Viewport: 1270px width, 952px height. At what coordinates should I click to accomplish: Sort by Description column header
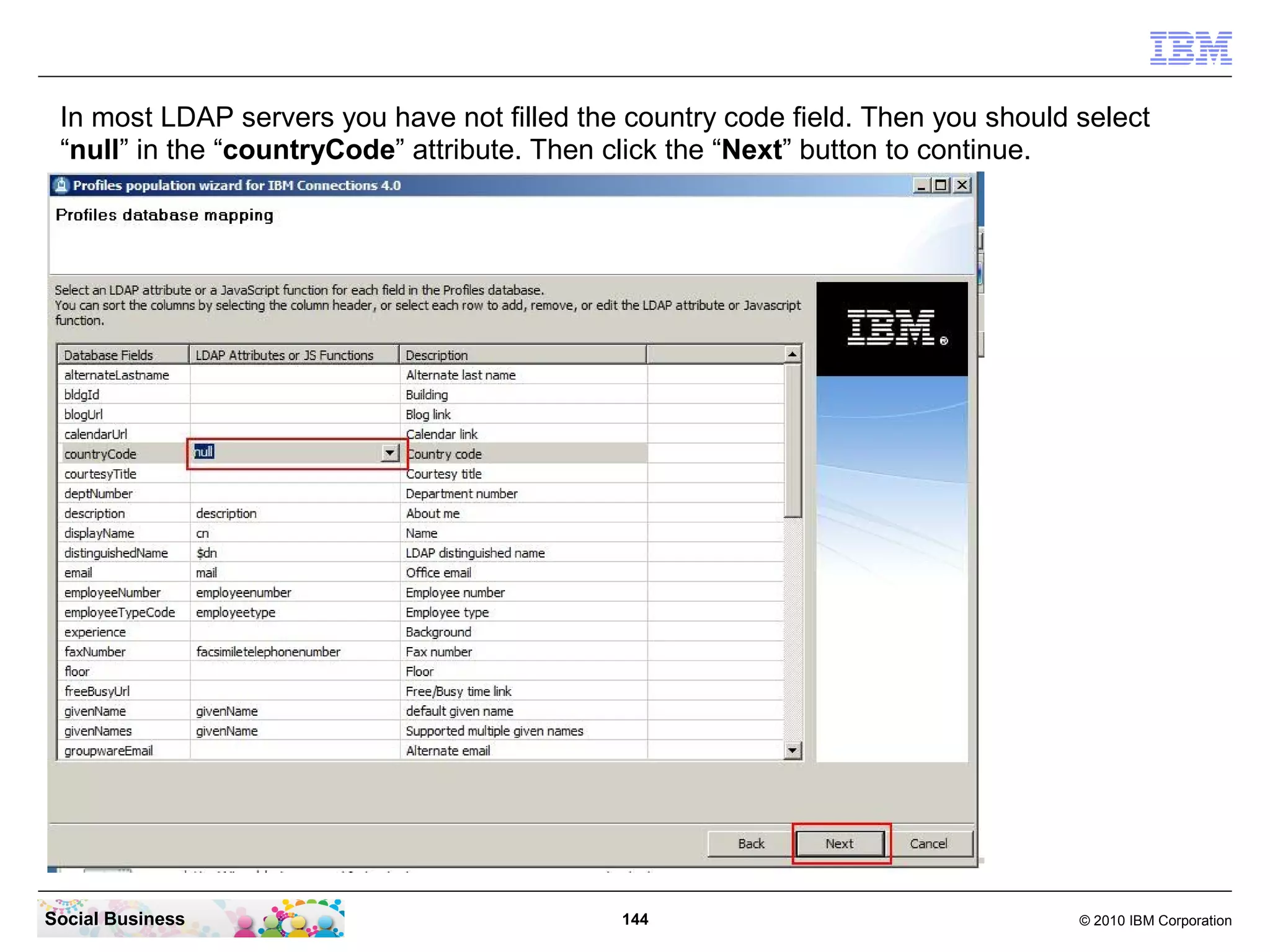(x=523, y=355)
